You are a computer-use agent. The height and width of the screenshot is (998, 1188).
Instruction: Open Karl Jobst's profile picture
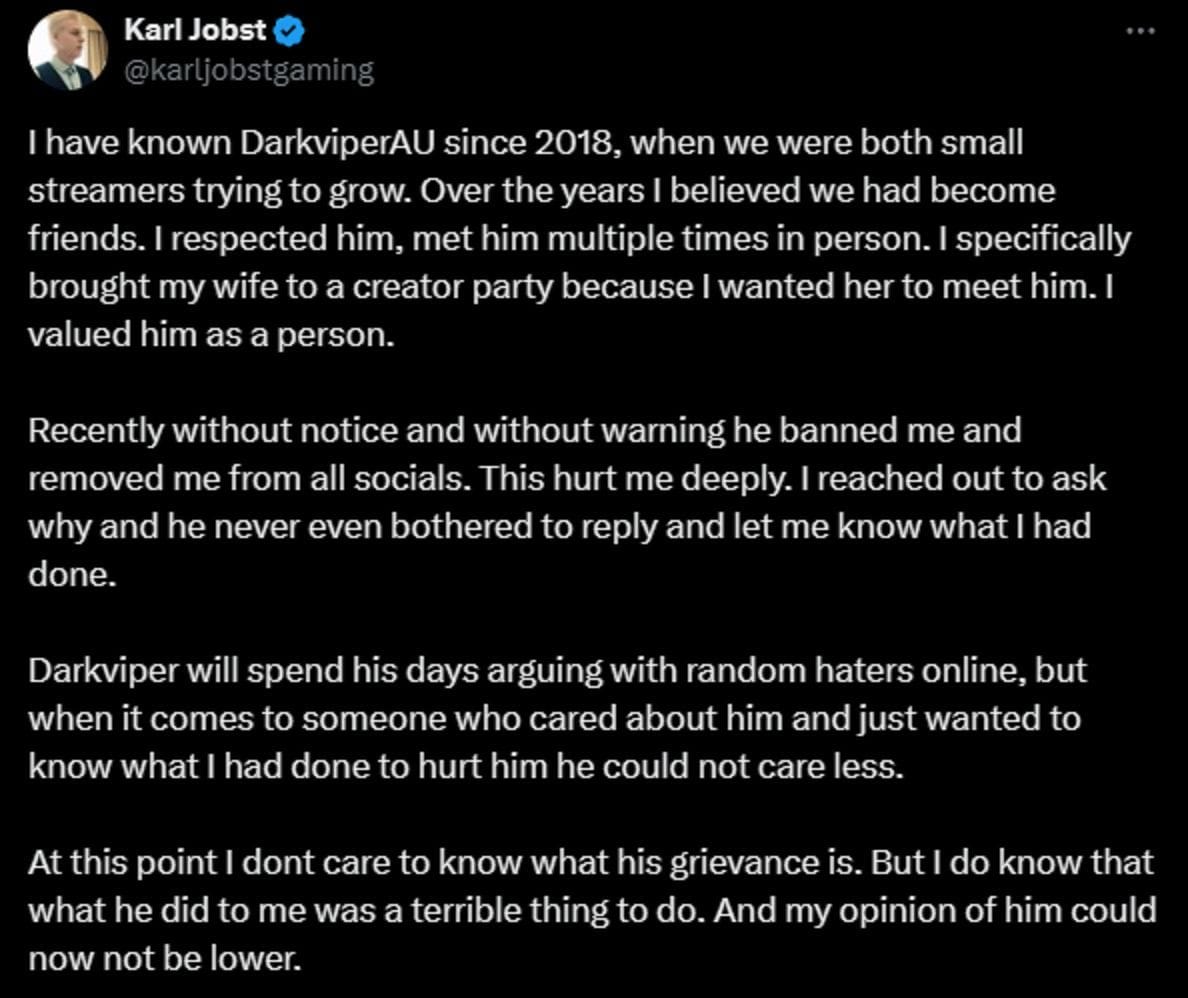[x=68, y=48]
